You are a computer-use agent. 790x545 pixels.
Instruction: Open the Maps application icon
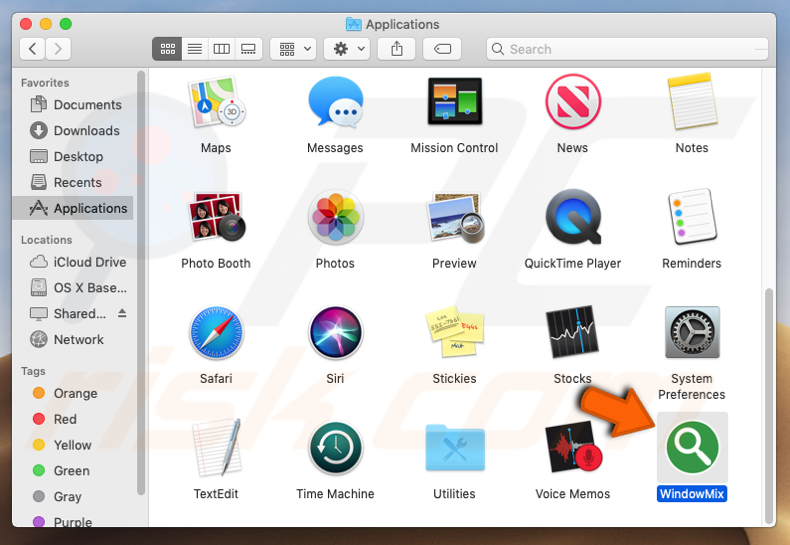click(216, 102)
